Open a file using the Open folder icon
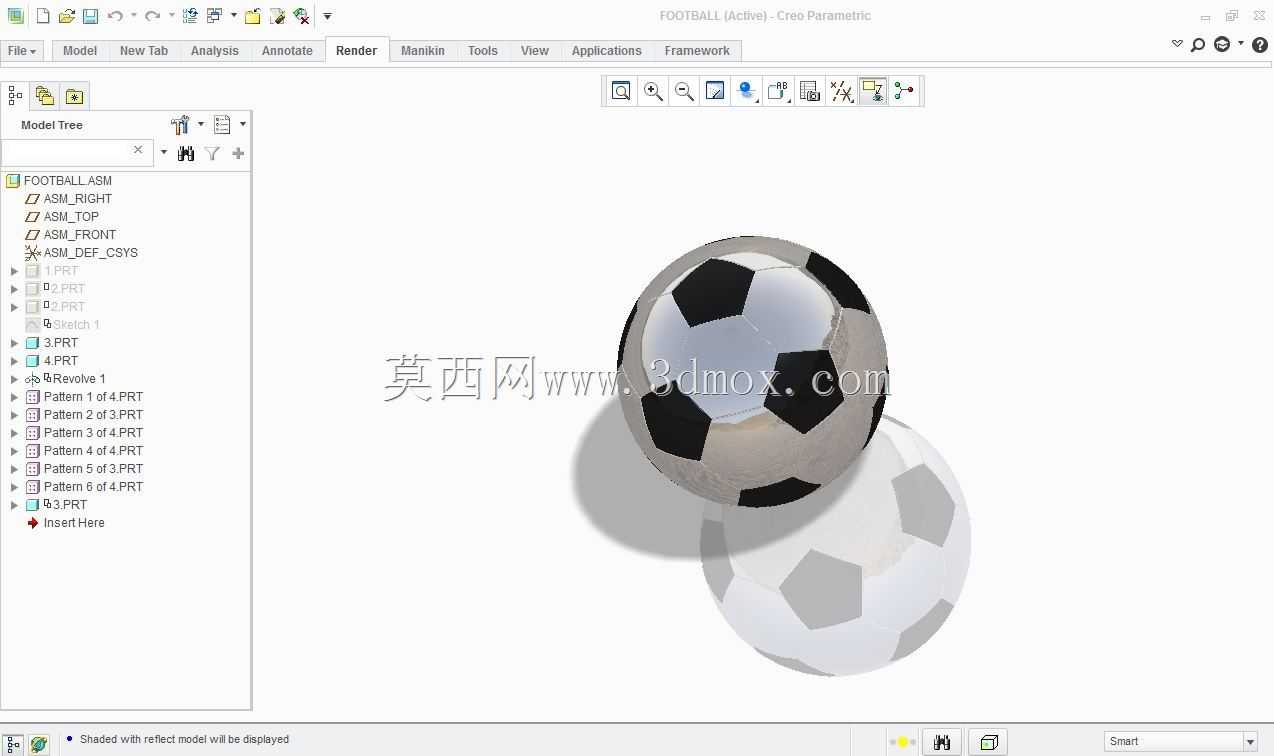Viewport: 1274px width, 756px height. (66, 16)
